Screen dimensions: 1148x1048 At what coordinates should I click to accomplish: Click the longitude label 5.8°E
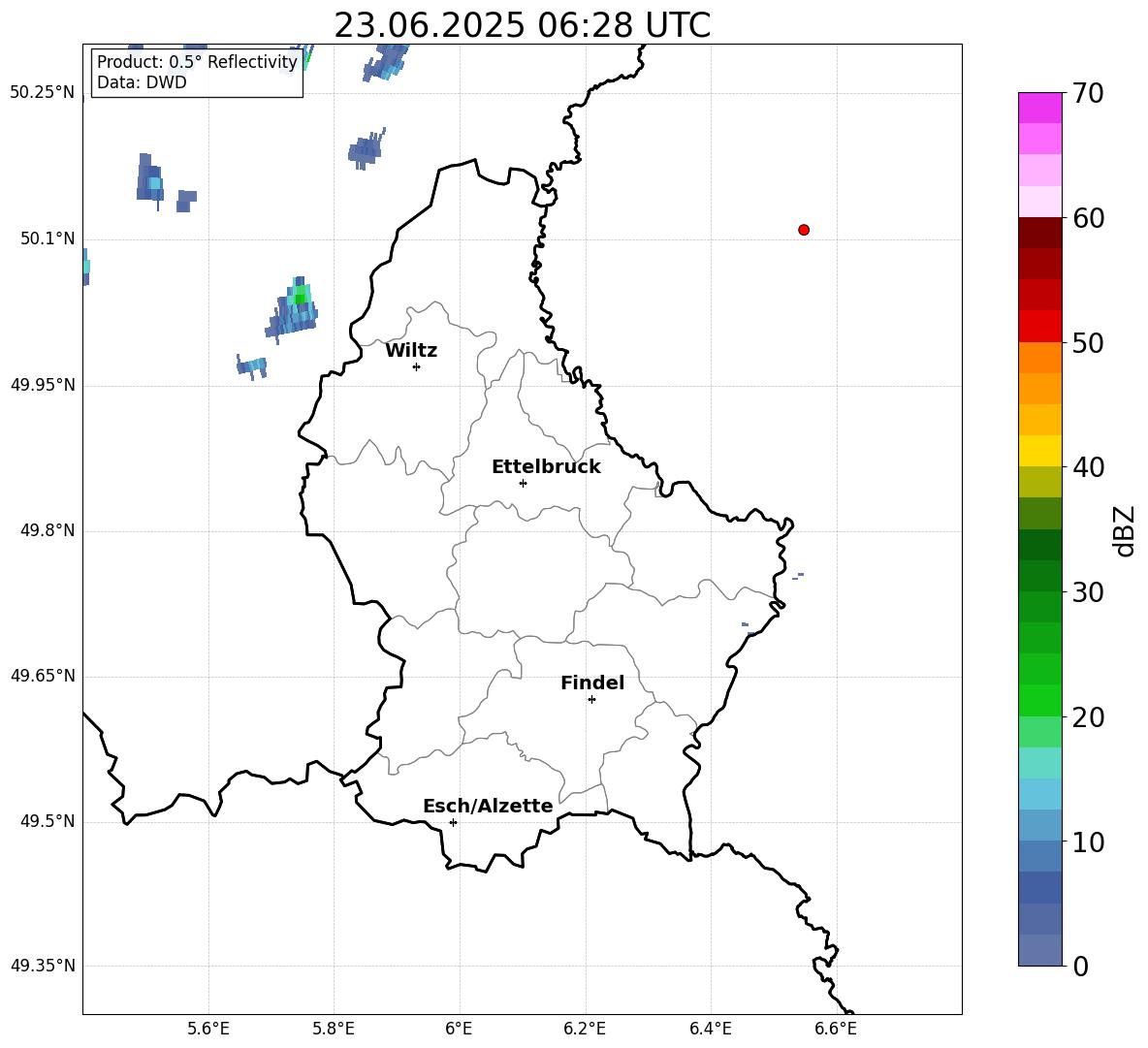pyautogui.click(x=334, y=1029)
